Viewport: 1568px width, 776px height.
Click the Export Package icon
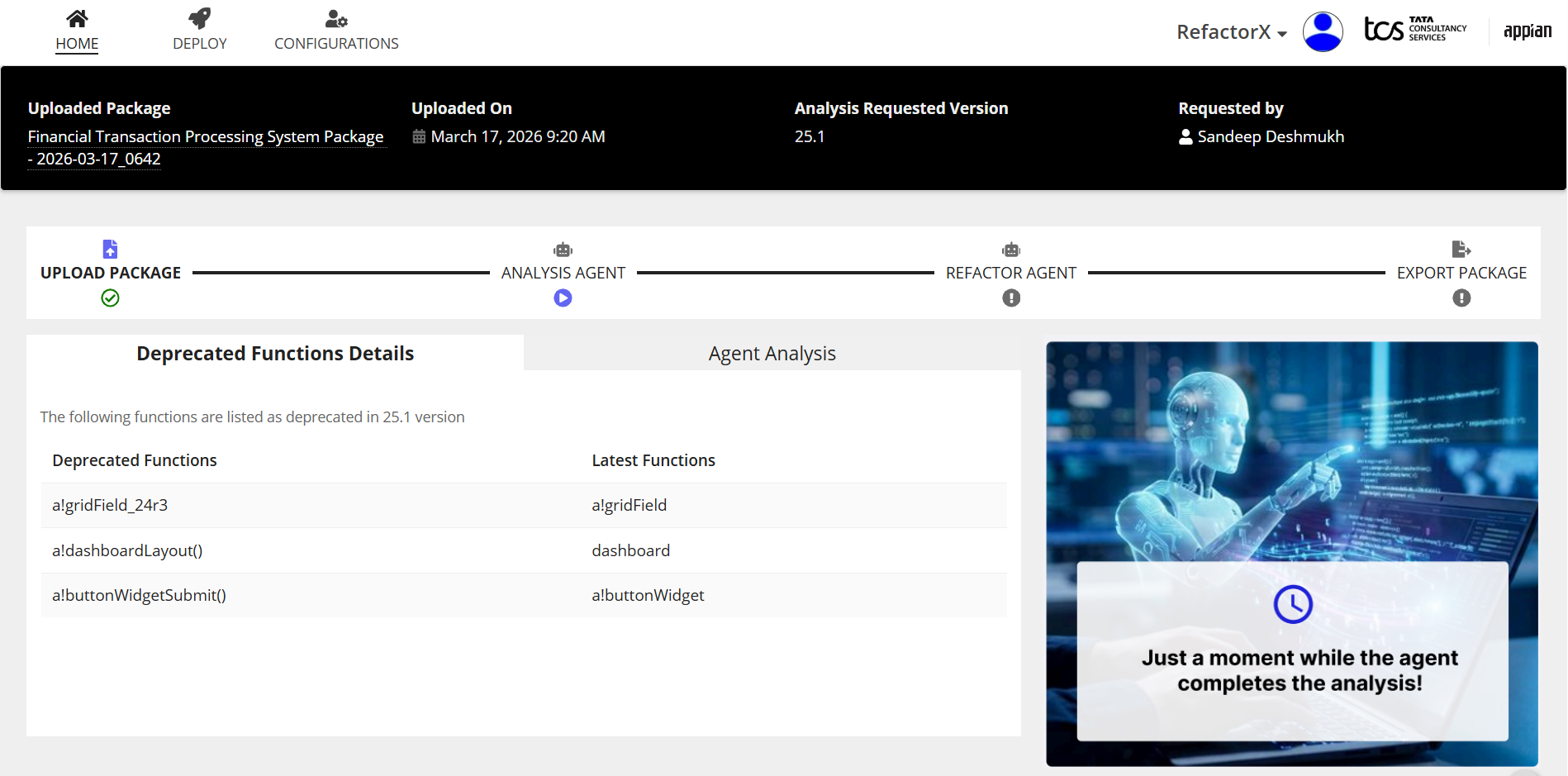[x=1461, y=249]
